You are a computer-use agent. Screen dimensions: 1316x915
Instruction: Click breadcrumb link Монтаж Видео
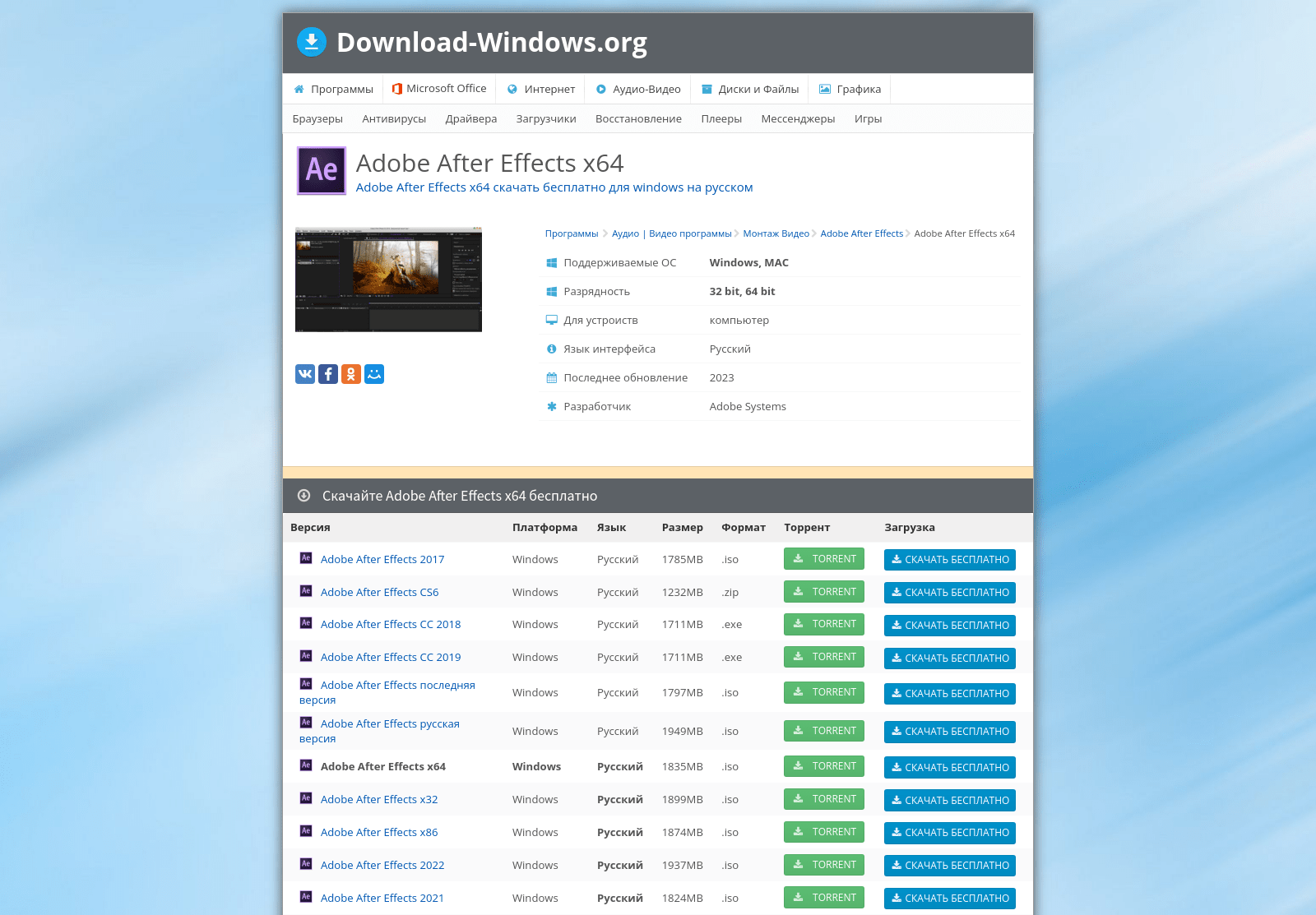[776, 233]
